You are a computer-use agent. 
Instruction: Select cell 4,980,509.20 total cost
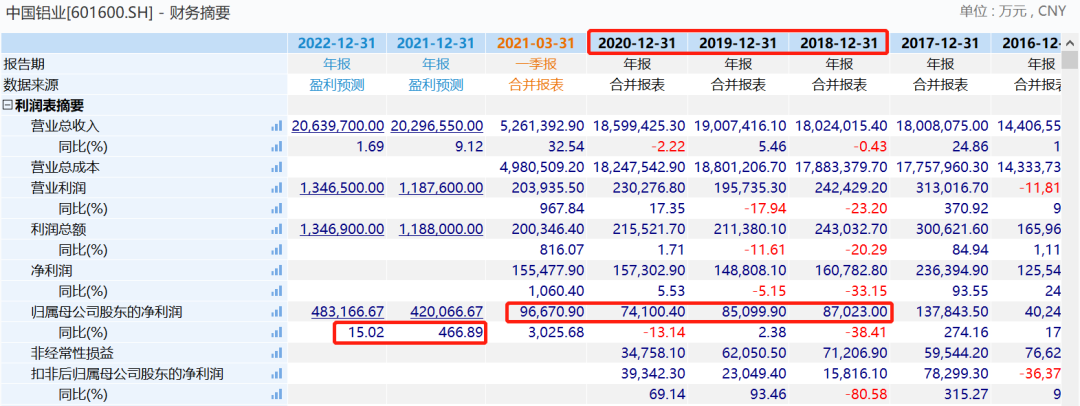click(x=541, y=168)
